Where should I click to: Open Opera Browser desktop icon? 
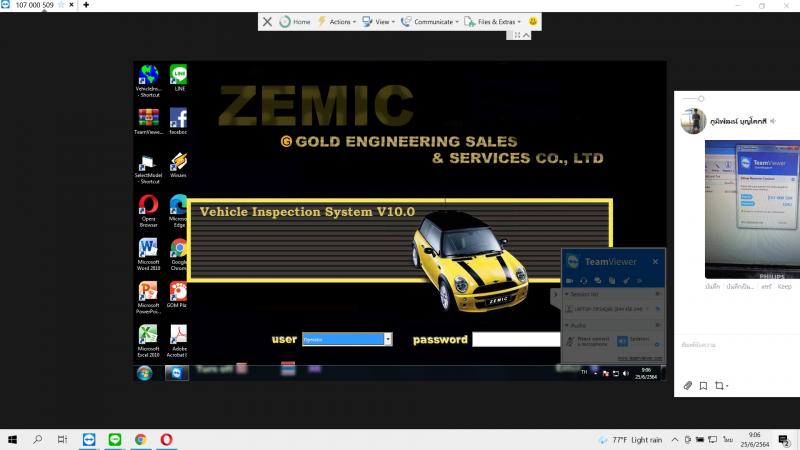[148, 211]
